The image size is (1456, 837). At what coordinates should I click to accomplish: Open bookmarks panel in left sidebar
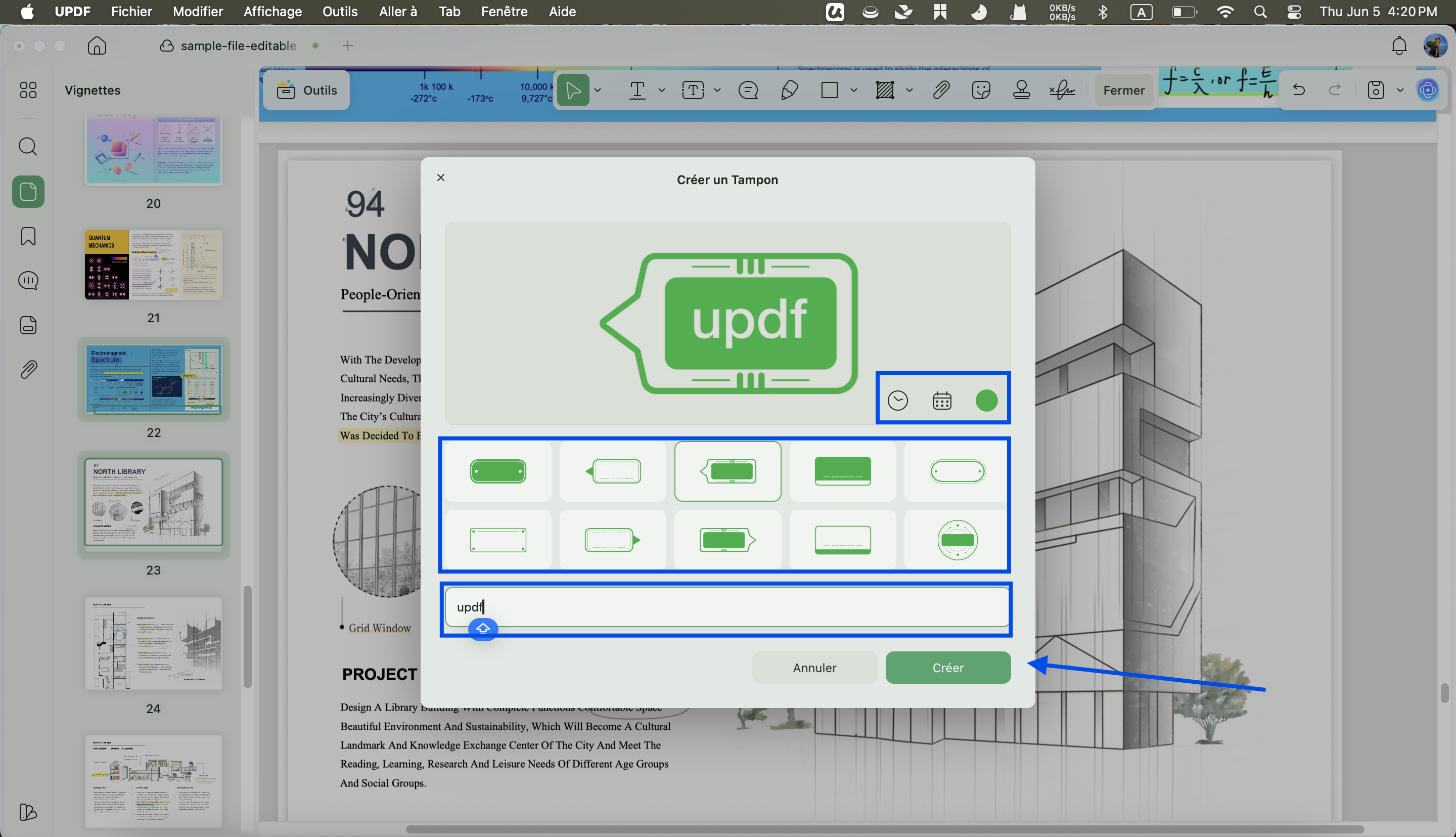click(x=28, y=236)
